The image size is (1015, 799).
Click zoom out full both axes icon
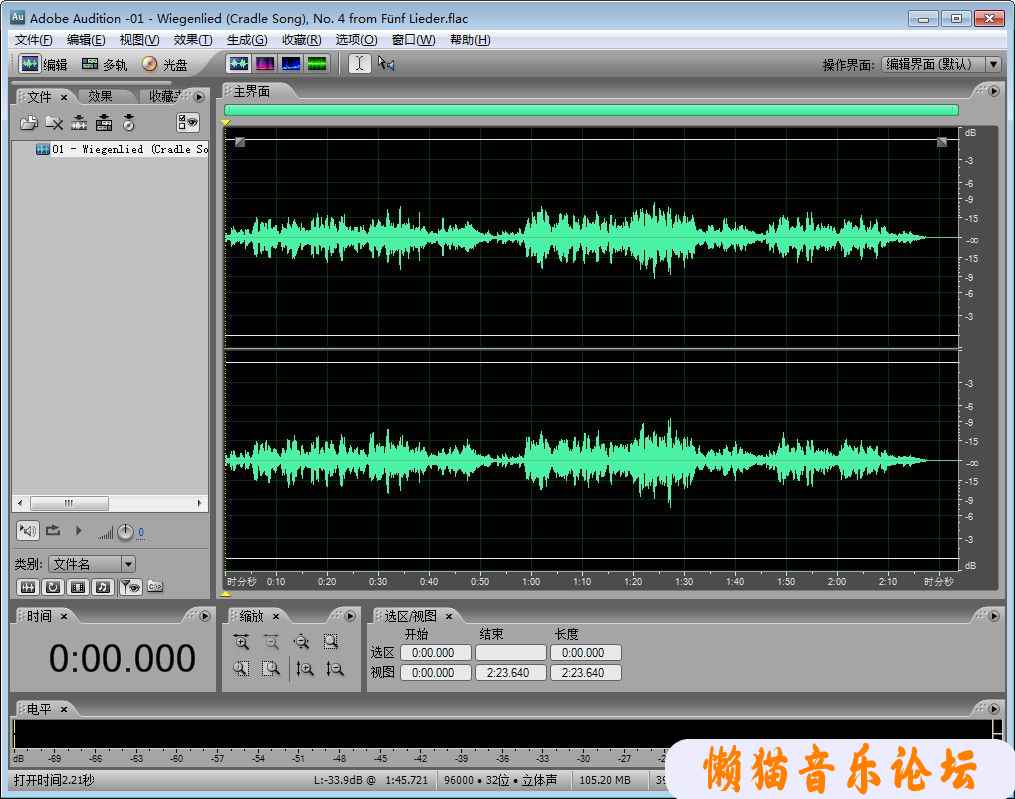[301, 642]
